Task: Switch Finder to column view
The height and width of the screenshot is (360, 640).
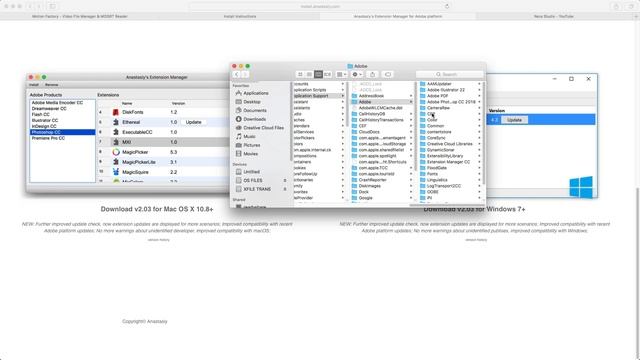Action: click(318, 74)
